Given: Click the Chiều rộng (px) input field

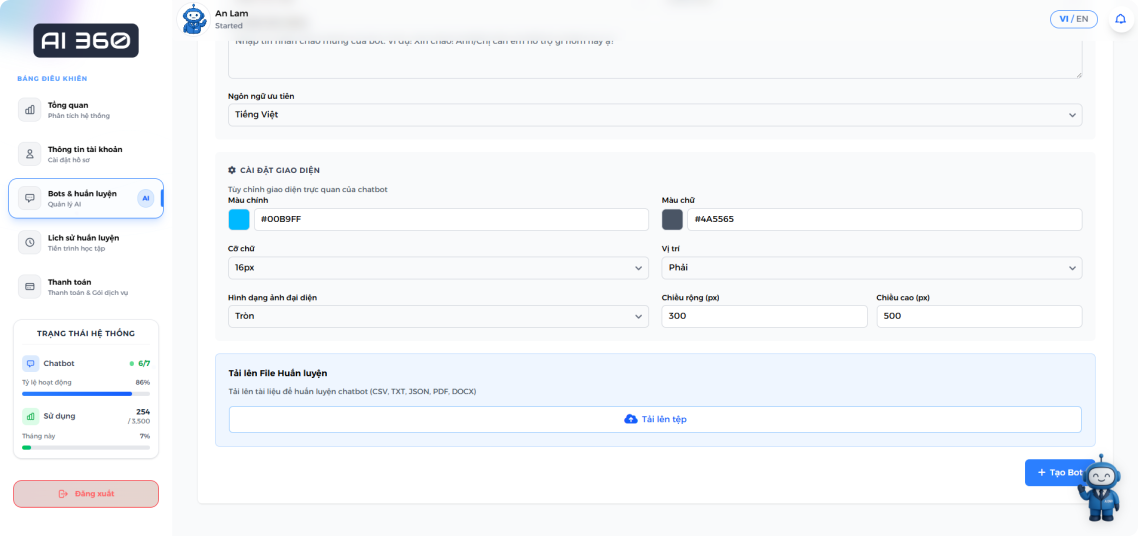Looking at the screenshot, I should coord(764,316).
